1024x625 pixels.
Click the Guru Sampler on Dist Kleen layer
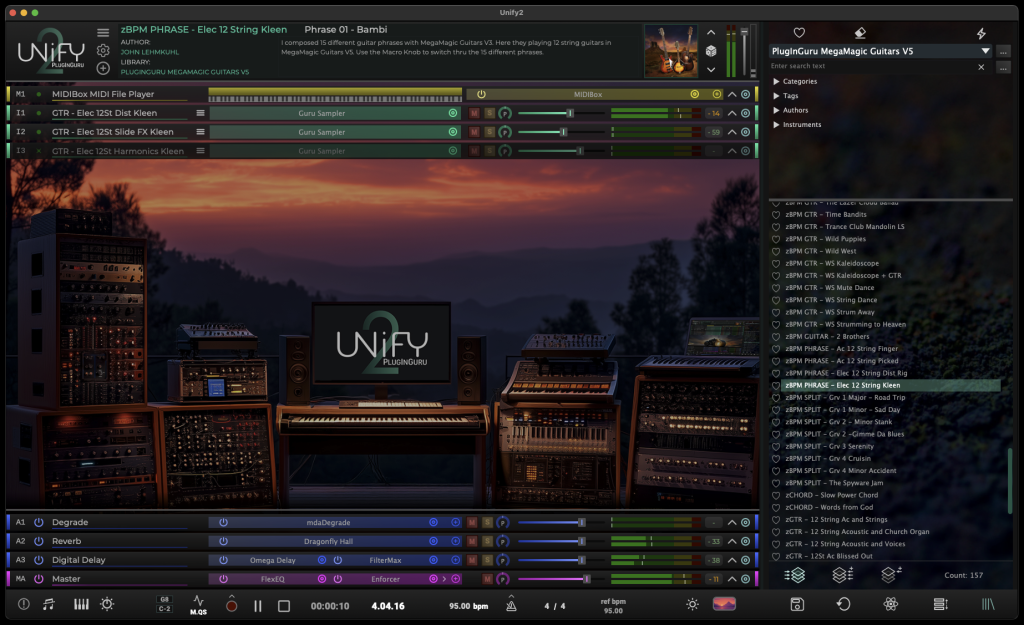(x=322, y=113)
